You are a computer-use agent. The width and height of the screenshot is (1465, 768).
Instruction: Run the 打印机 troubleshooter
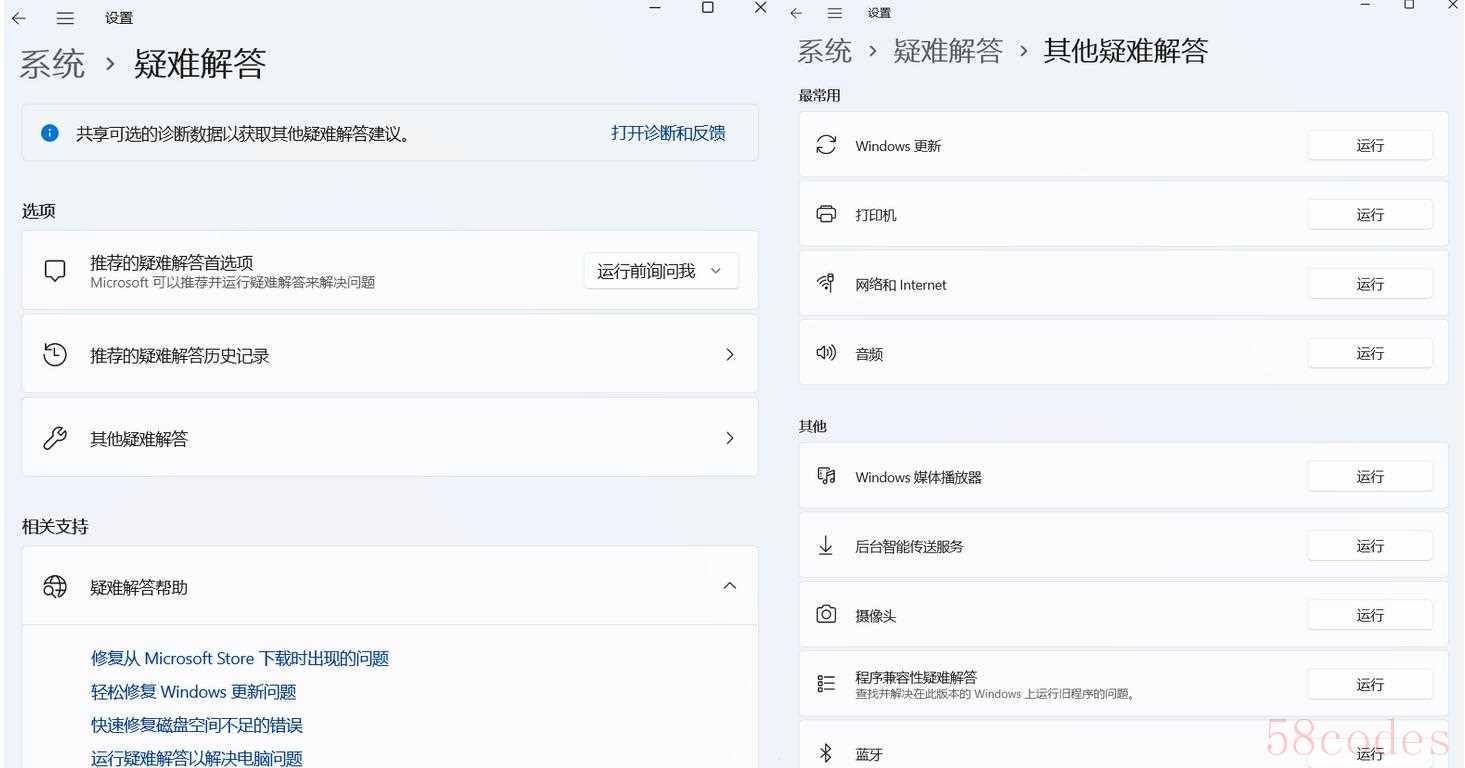point(1370,214)
